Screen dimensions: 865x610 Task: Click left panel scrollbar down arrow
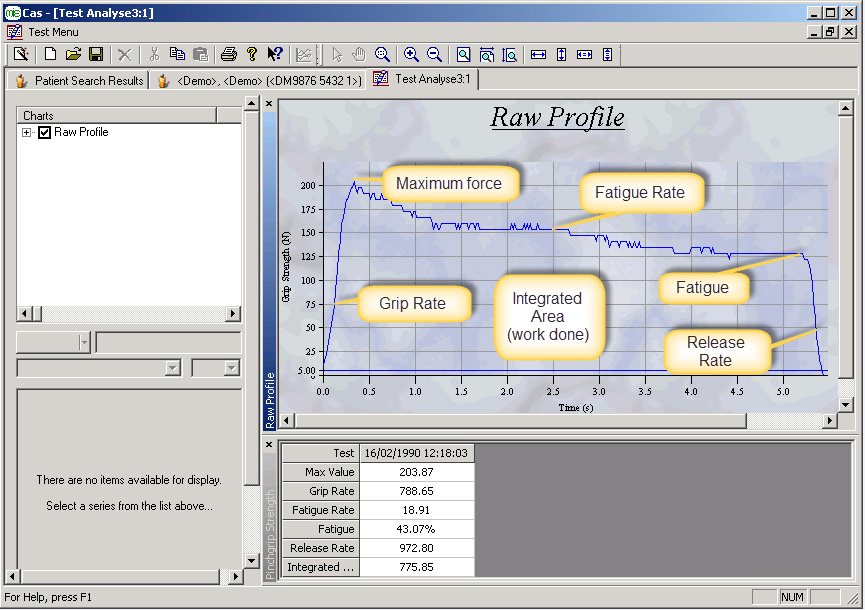(252, 561)
